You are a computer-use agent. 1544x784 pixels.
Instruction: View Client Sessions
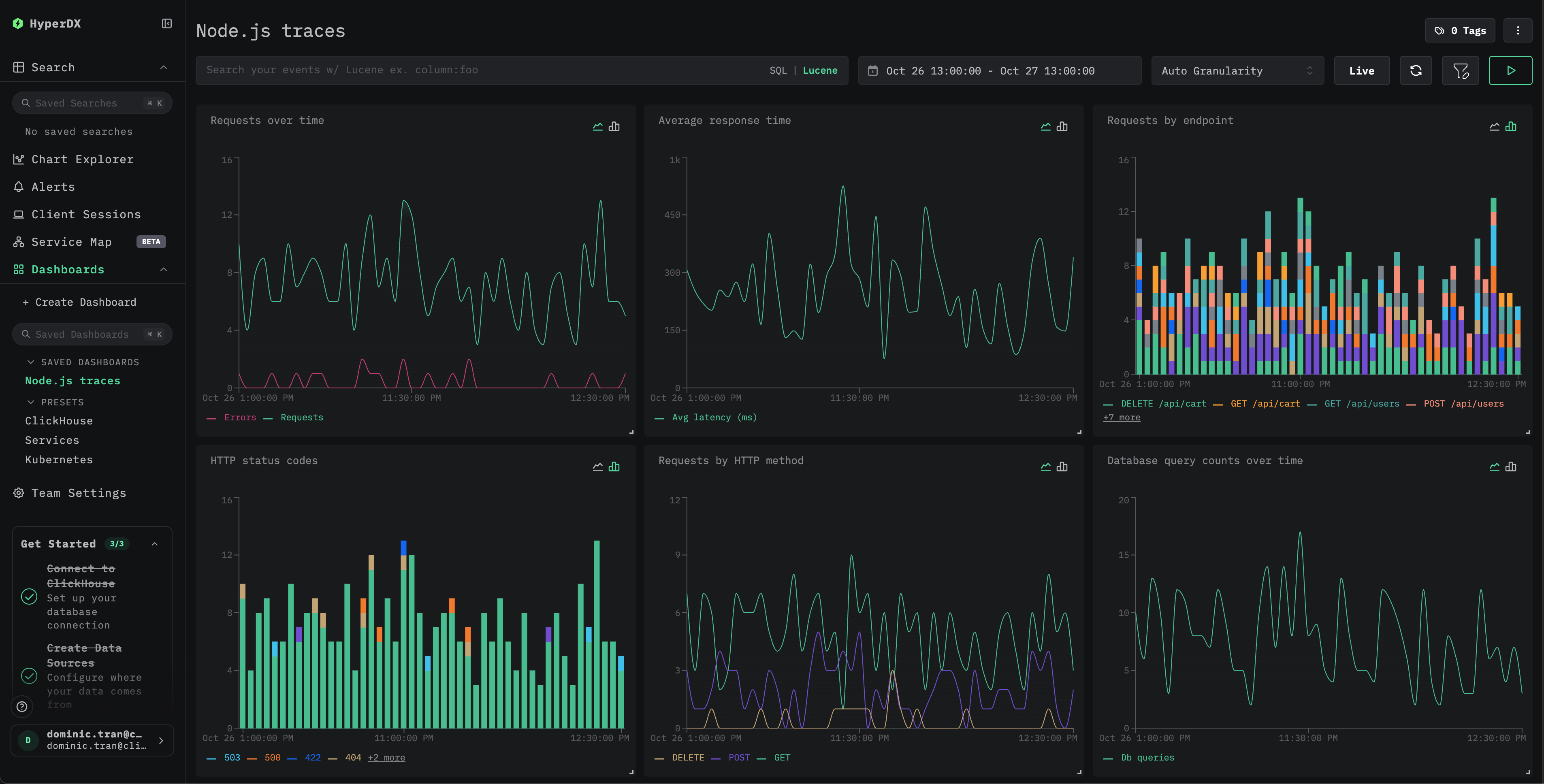click(x=86, y=214)
